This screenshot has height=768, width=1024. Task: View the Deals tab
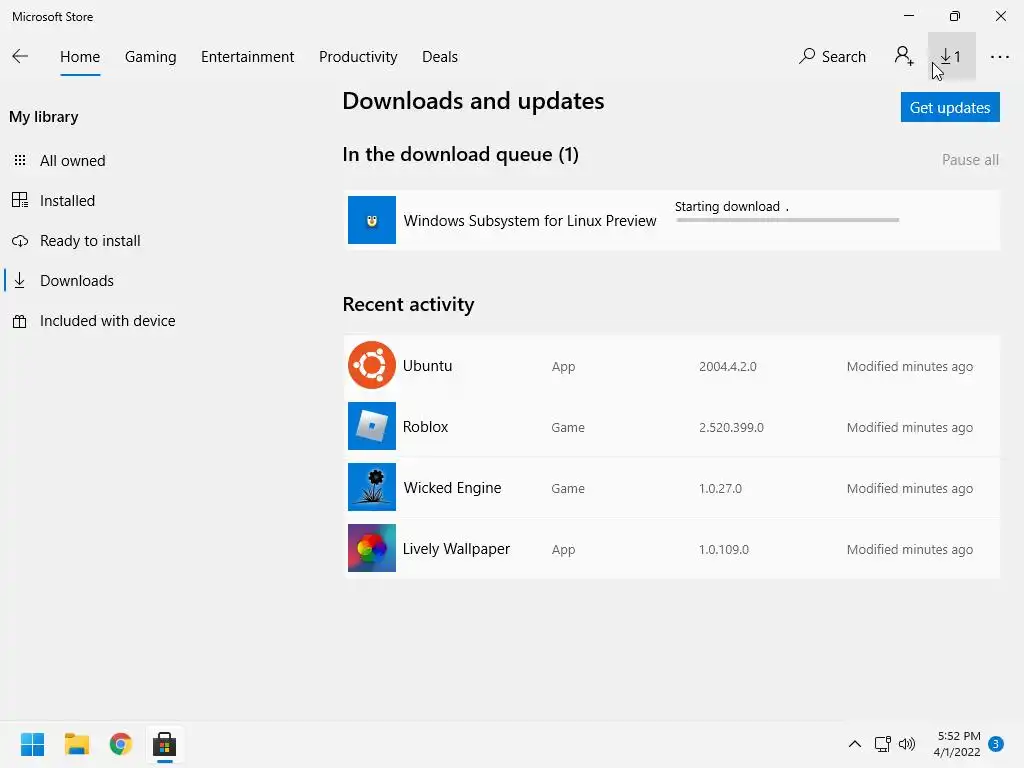[440, 57]
